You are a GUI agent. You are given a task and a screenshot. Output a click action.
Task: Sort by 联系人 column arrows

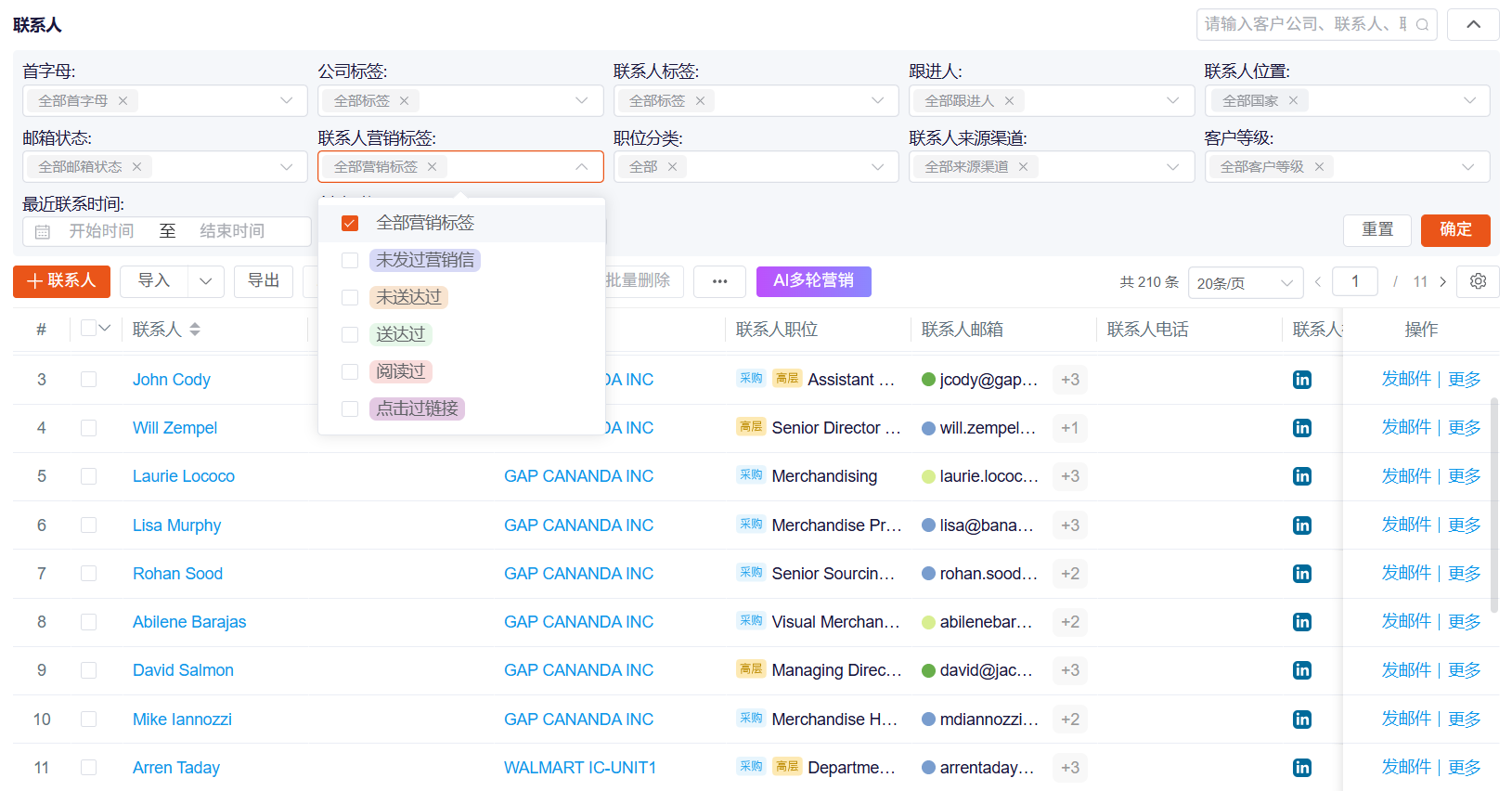click(x=195, y=330)
